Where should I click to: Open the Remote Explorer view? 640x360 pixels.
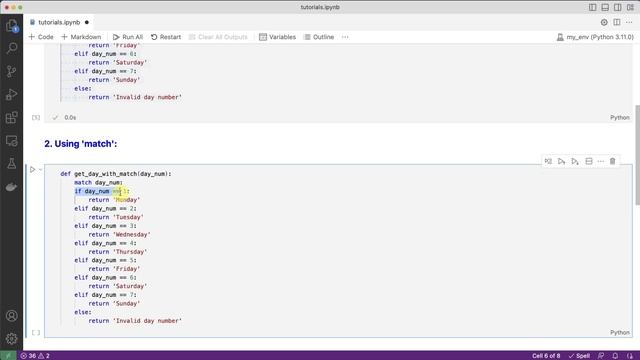[x=11, y=141]
